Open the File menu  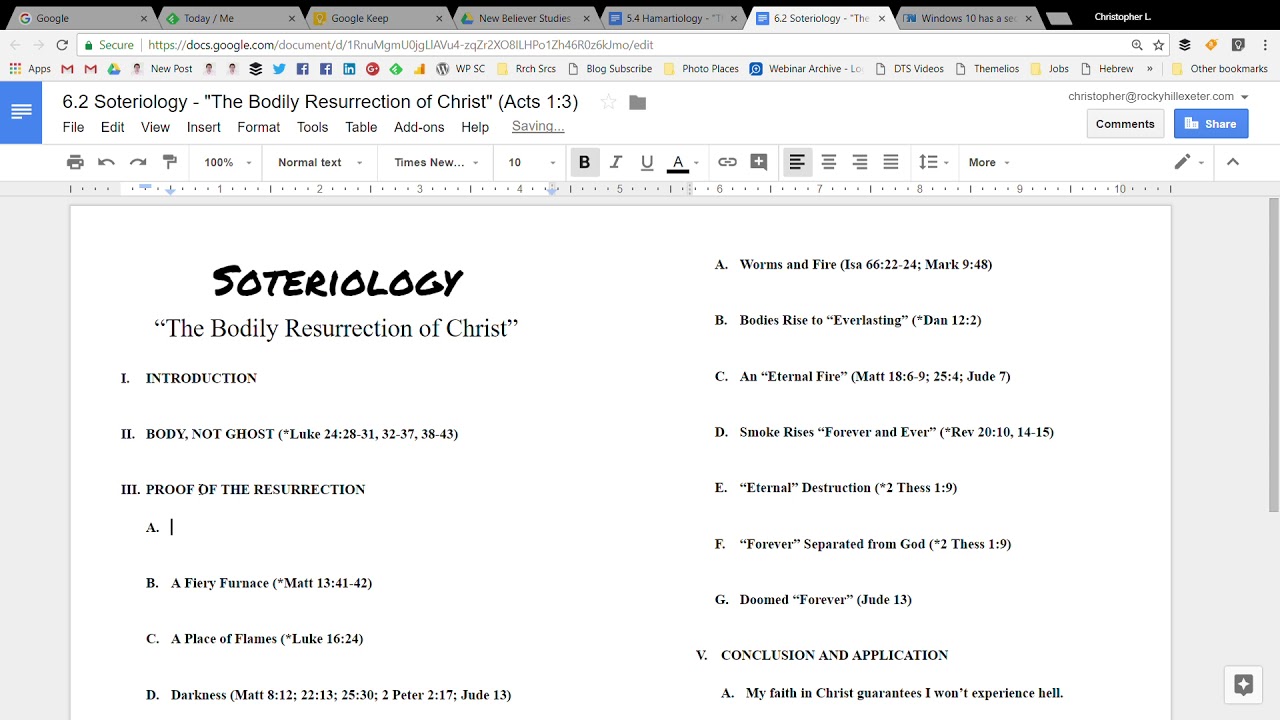tap(73, 127)
